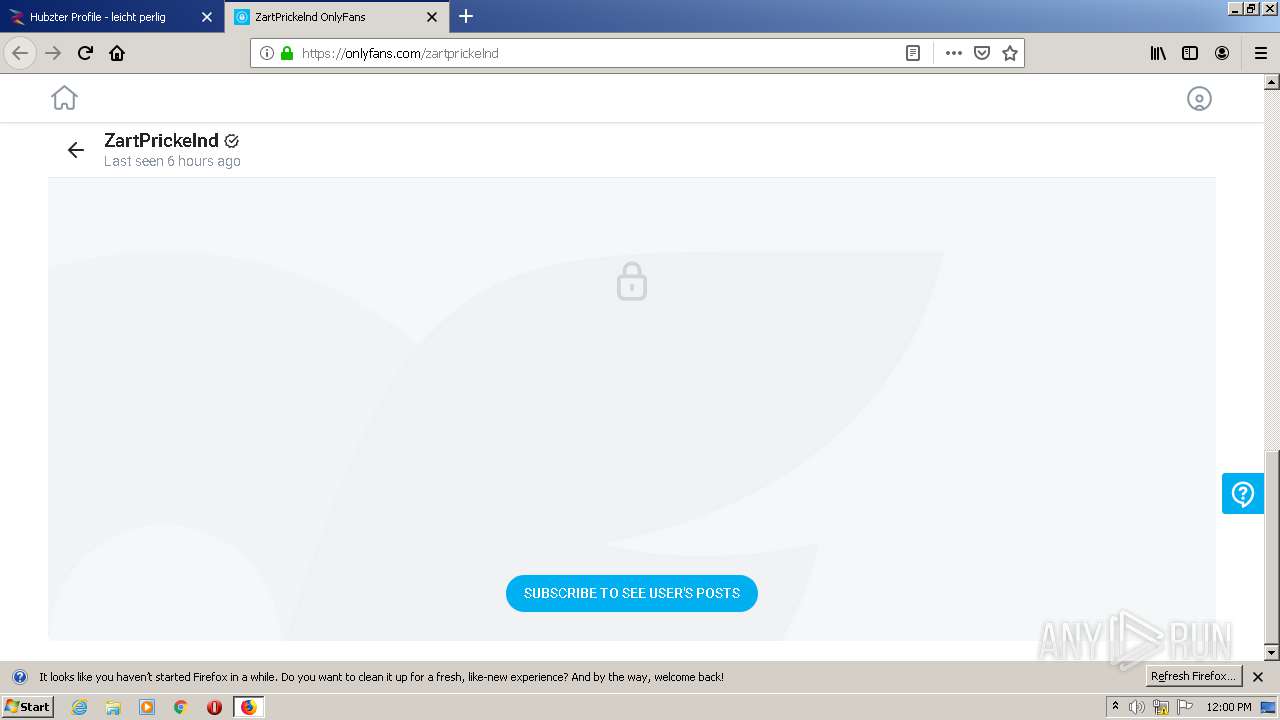Screen dimensions: 1280x720
Task: Click the scrollbar down arrow
Action: pyautogui.click(x=1272, y=652)
